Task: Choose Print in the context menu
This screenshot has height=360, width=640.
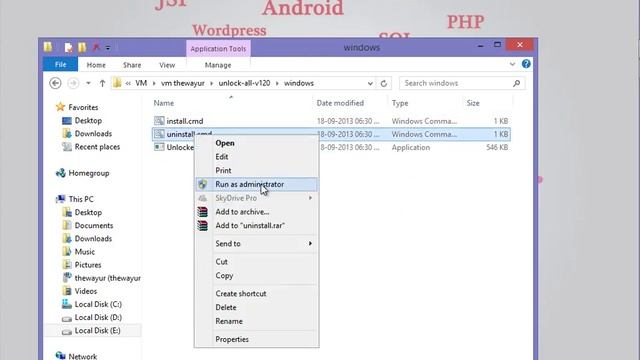Action: pos(256,171)
